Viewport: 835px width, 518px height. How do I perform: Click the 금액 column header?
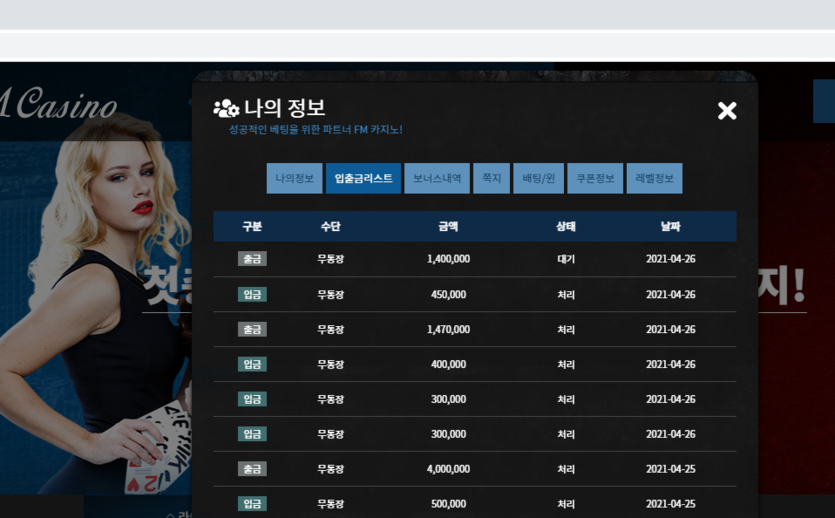click(x=448, y=226)
